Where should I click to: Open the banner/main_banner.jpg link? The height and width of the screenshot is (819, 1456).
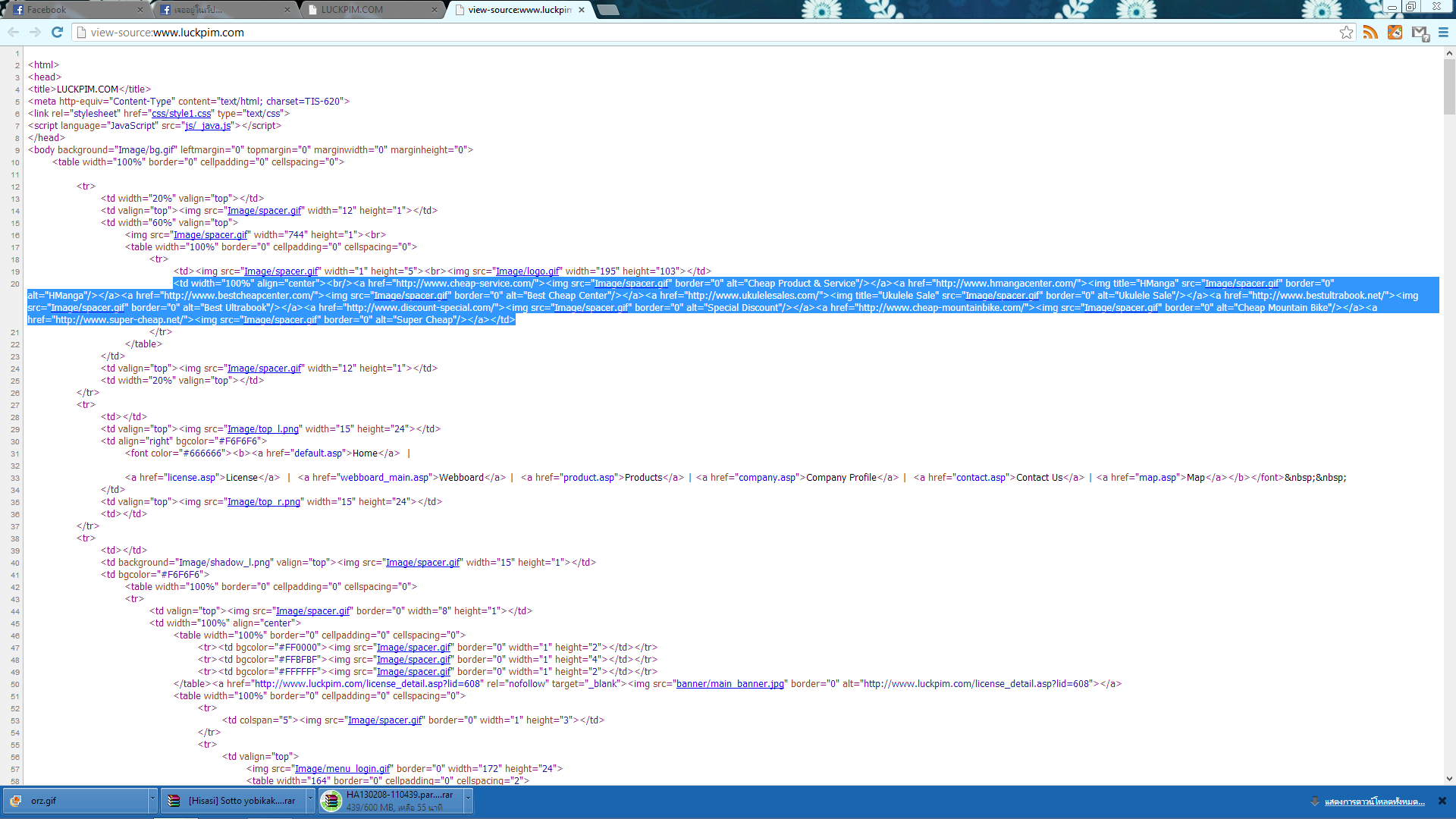click(730, 684)
